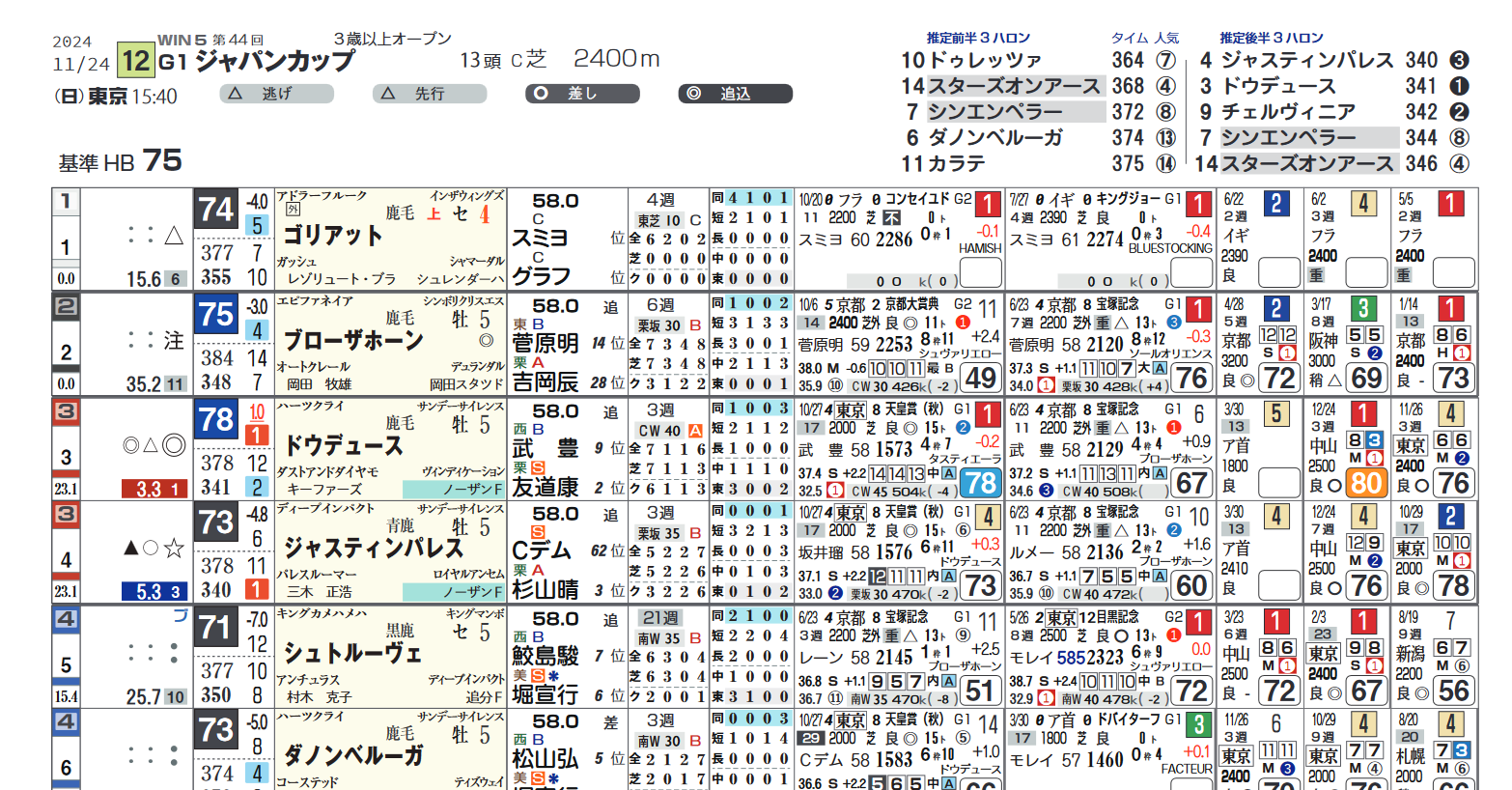Click the ▲○☆ prediction marks for ジャスティンパレス
This screenshot has height=790, width=1512.
(x=154, y=549)
